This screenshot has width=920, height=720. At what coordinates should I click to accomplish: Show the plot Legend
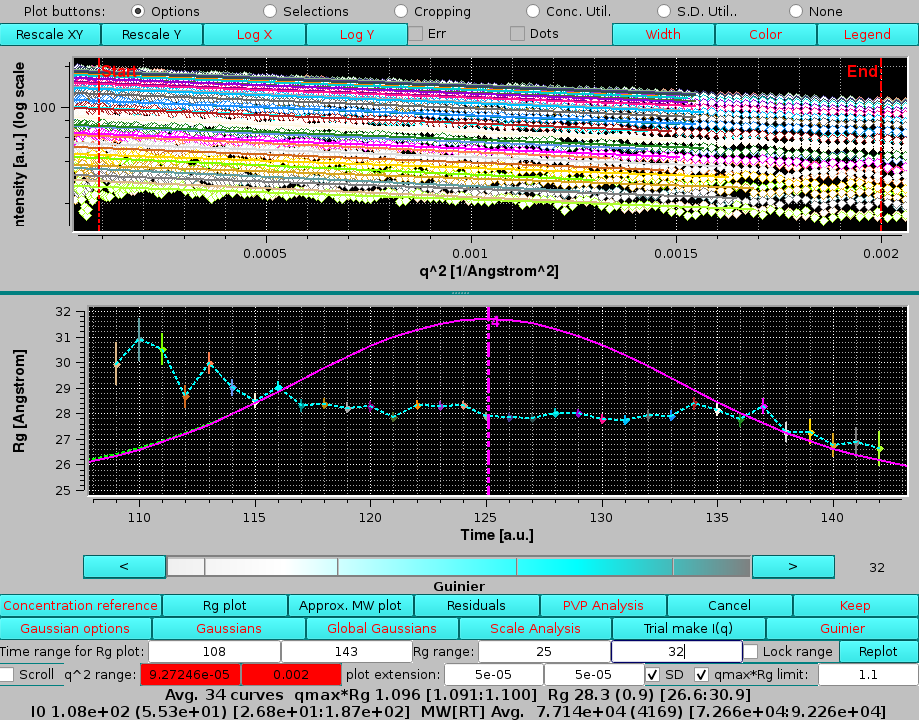point(867,33)
